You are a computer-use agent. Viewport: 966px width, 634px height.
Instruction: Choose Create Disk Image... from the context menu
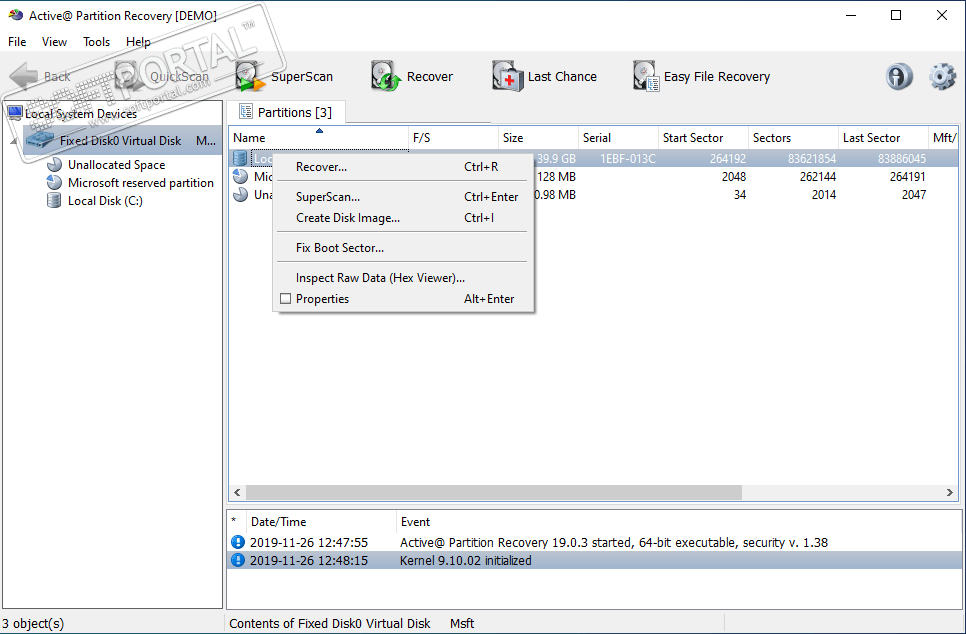pos(404,217)
